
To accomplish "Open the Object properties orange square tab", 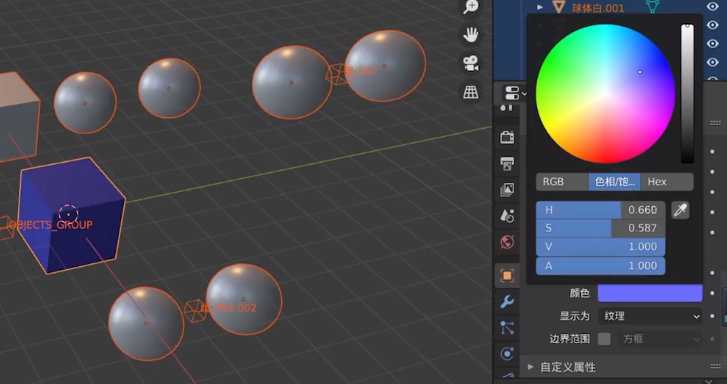I will [x=507, y=275].
